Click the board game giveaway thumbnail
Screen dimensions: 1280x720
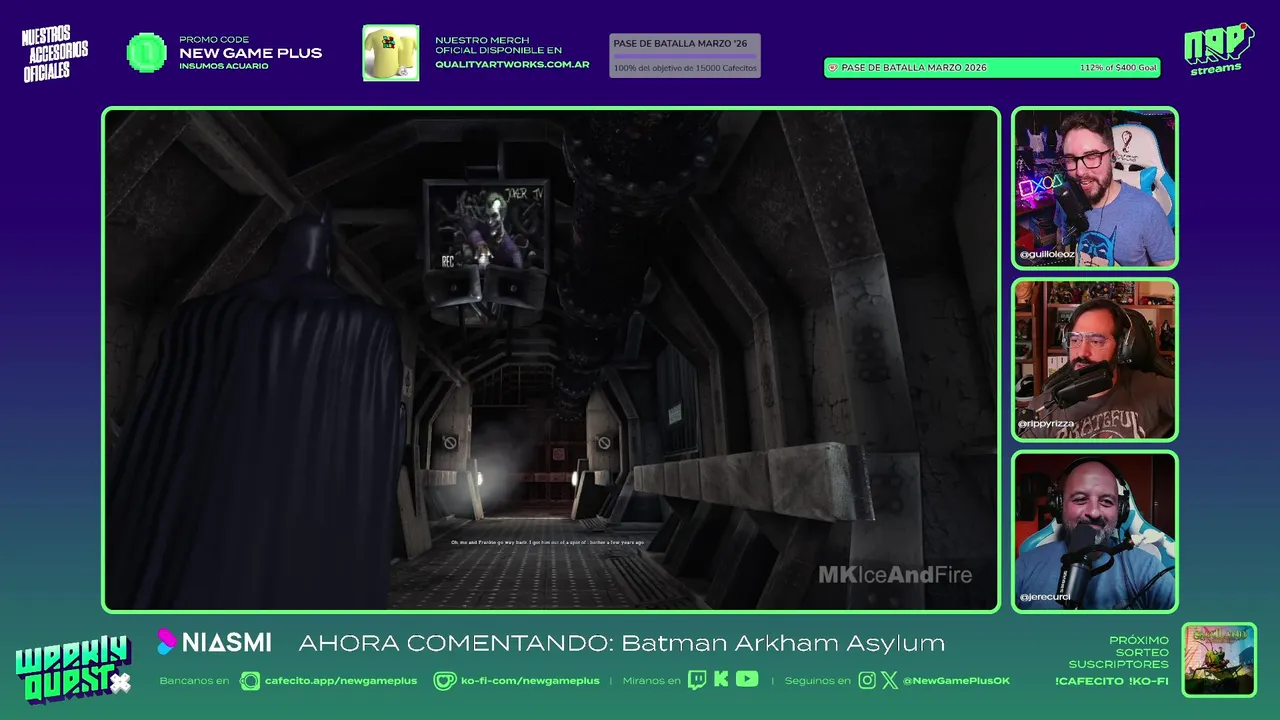tap(1219, 660)
